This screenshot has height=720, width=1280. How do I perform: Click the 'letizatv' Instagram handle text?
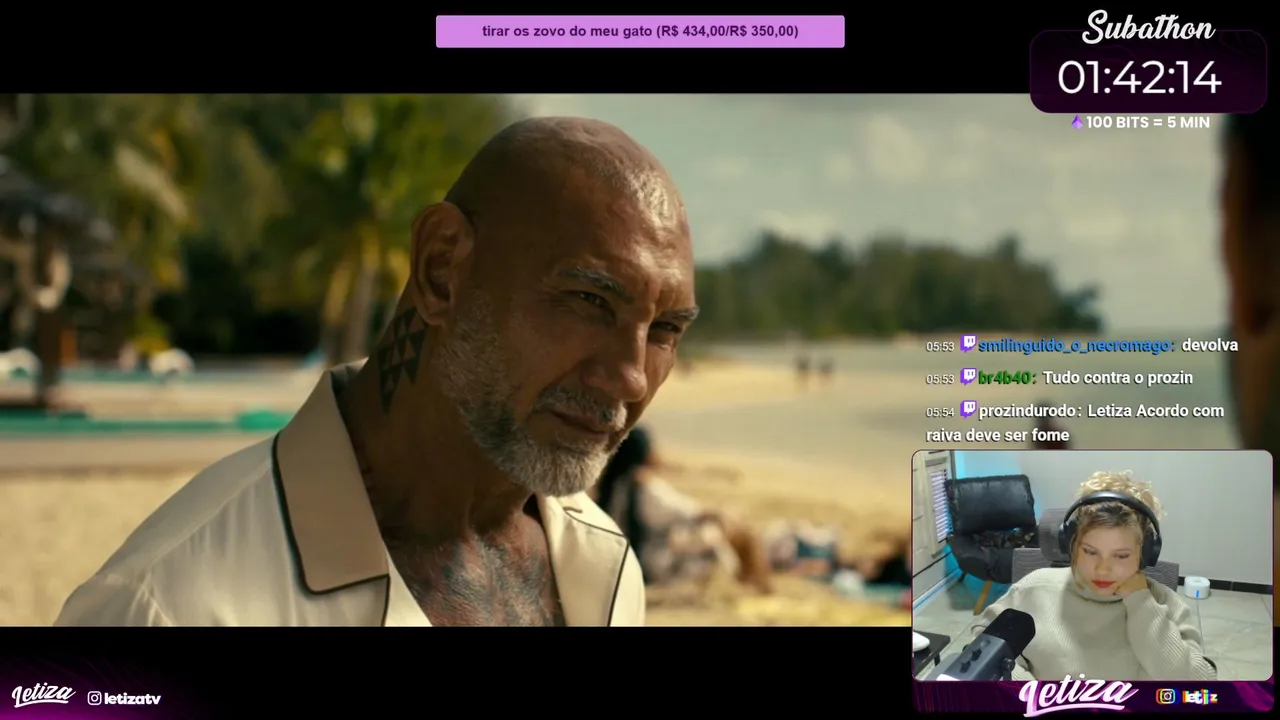tap(132, 699)
